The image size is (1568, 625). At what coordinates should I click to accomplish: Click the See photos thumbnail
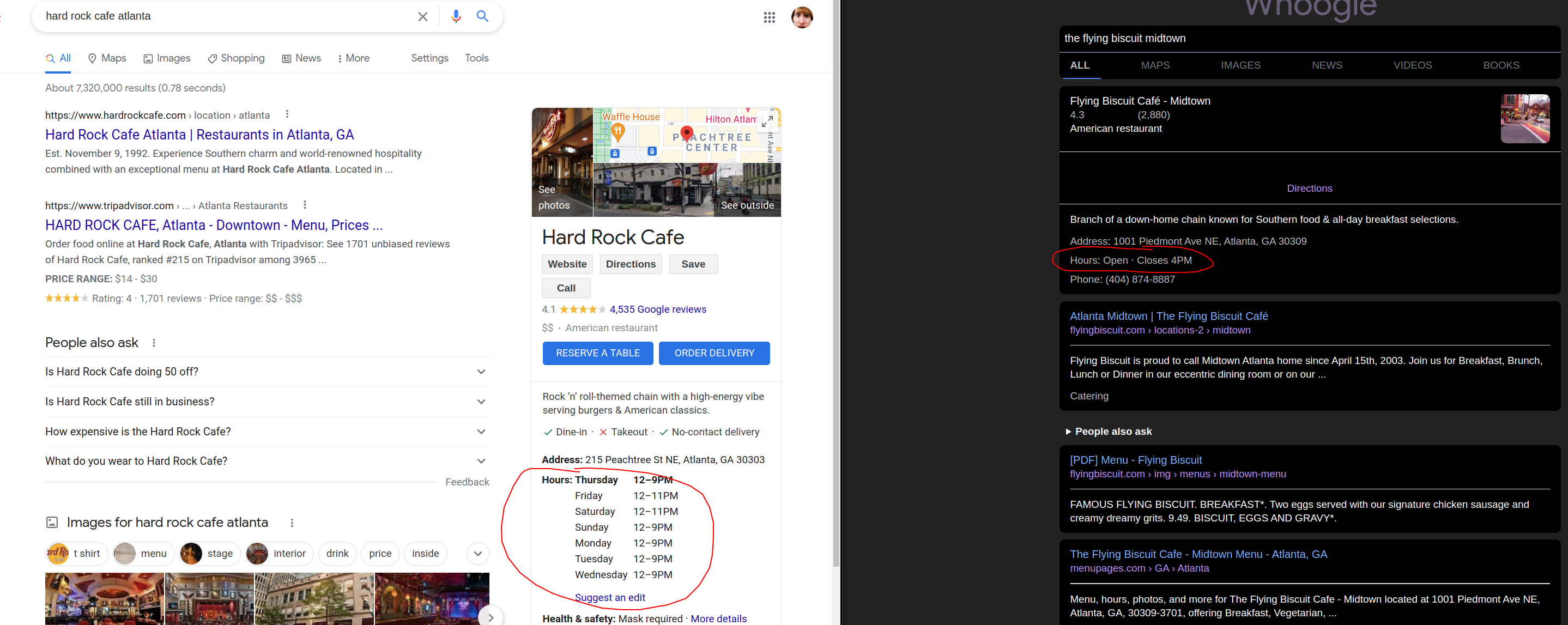(561, 162)
